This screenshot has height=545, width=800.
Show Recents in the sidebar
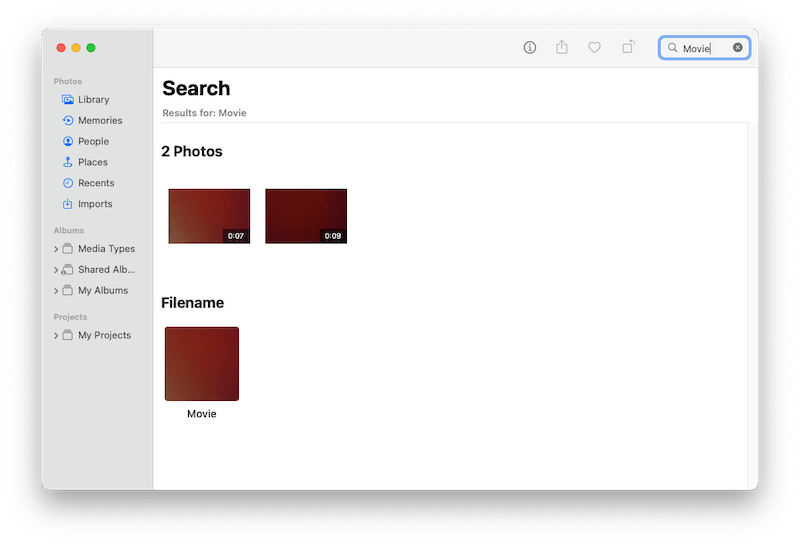[96, 184]
